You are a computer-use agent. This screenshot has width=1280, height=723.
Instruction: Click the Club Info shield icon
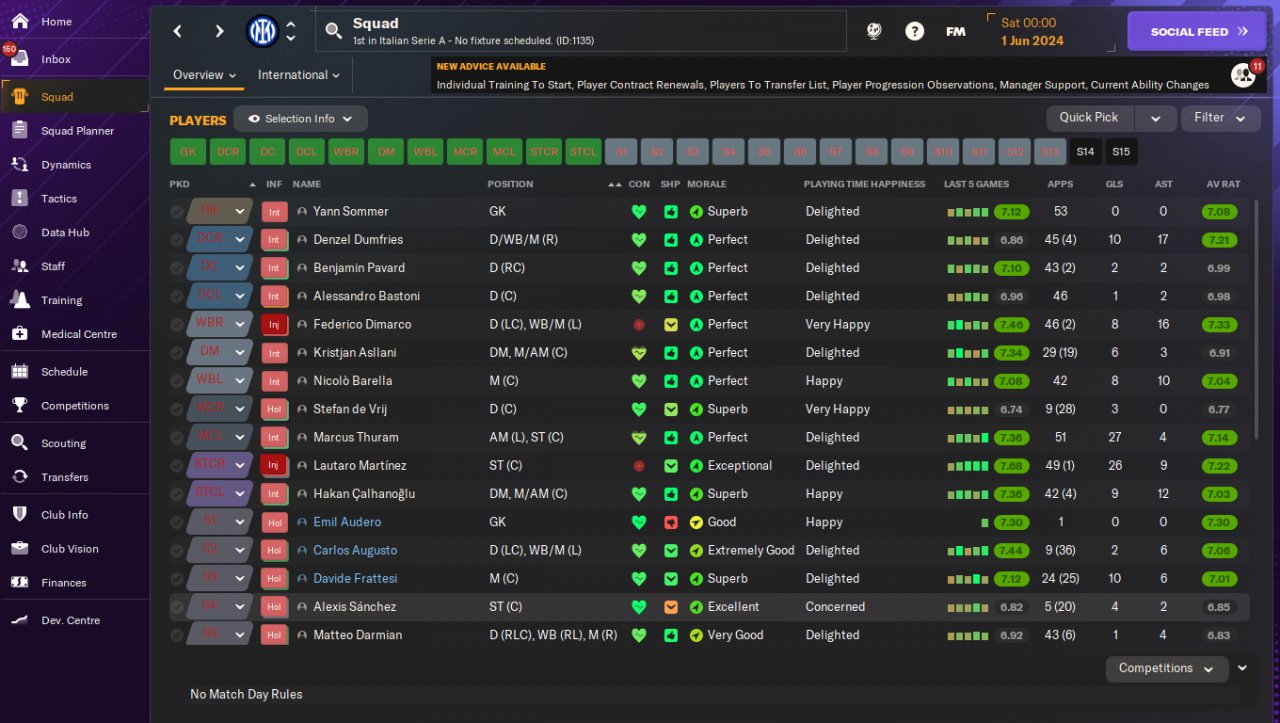coord(20,515)
